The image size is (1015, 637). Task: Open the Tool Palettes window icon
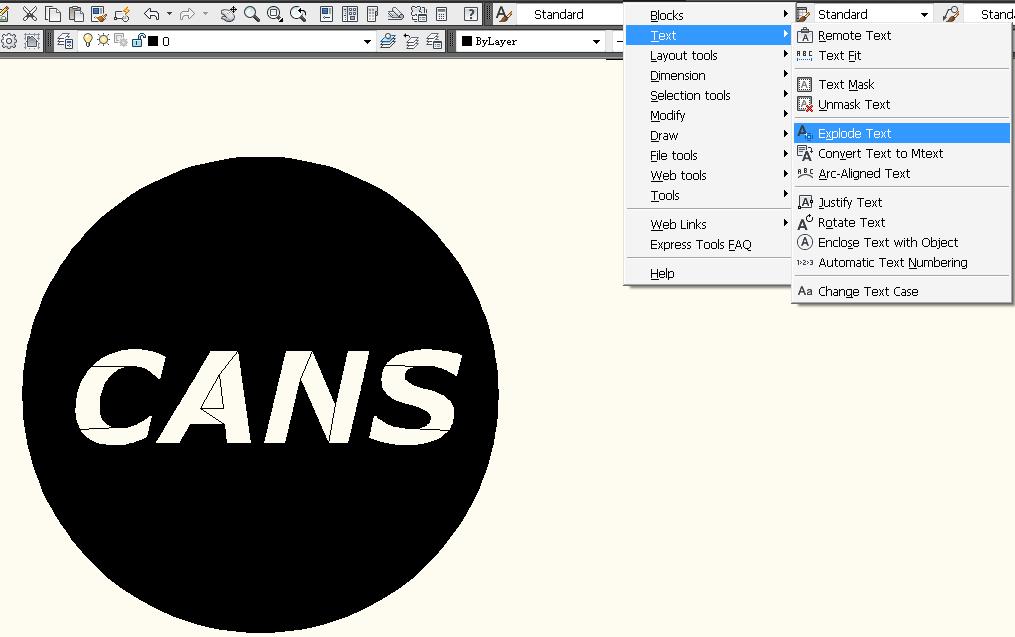(x=372, y=14)
